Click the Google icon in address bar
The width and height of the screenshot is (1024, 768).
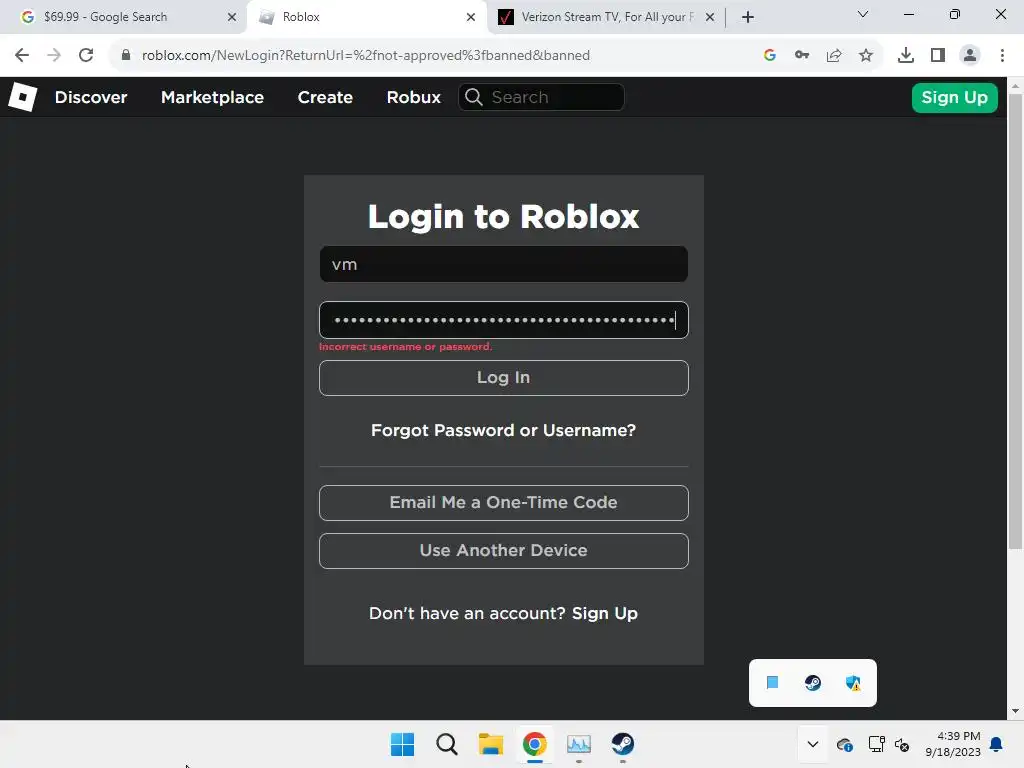tap(770, 55)
